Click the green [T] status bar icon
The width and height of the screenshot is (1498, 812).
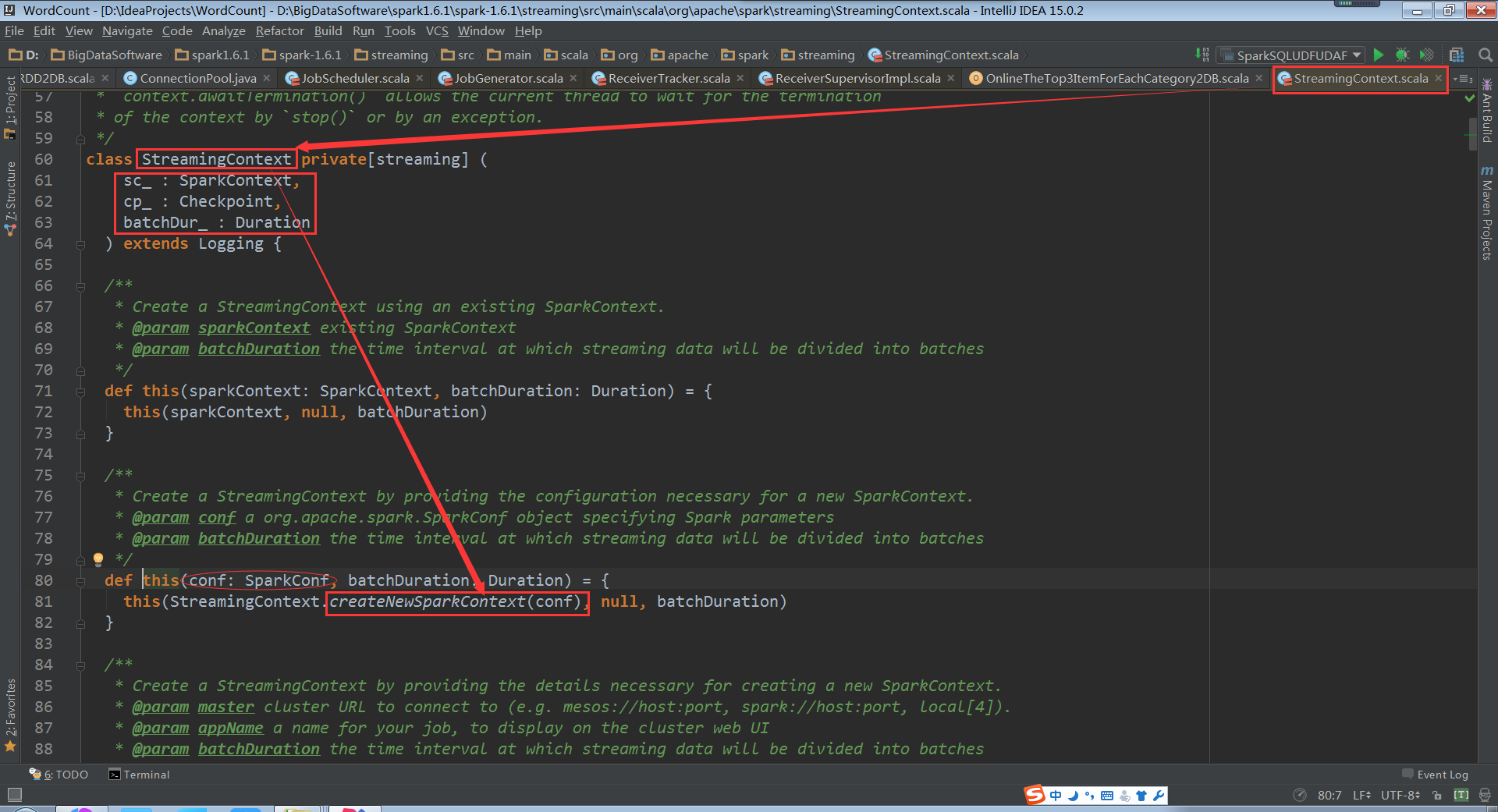(x=1461, y=795)
